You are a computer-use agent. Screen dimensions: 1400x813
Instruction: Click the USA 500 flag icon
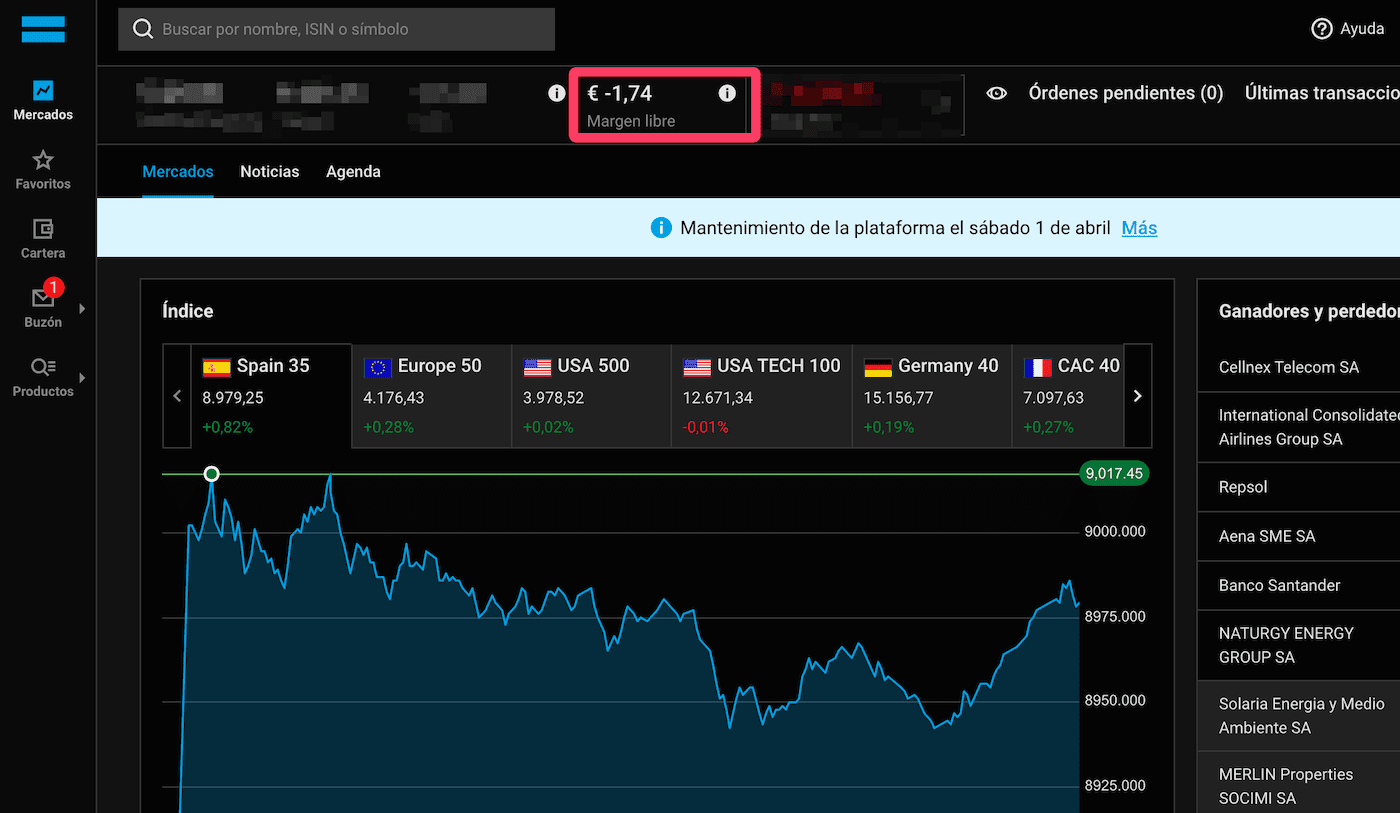pyautogui.click(x=537, y=367)
